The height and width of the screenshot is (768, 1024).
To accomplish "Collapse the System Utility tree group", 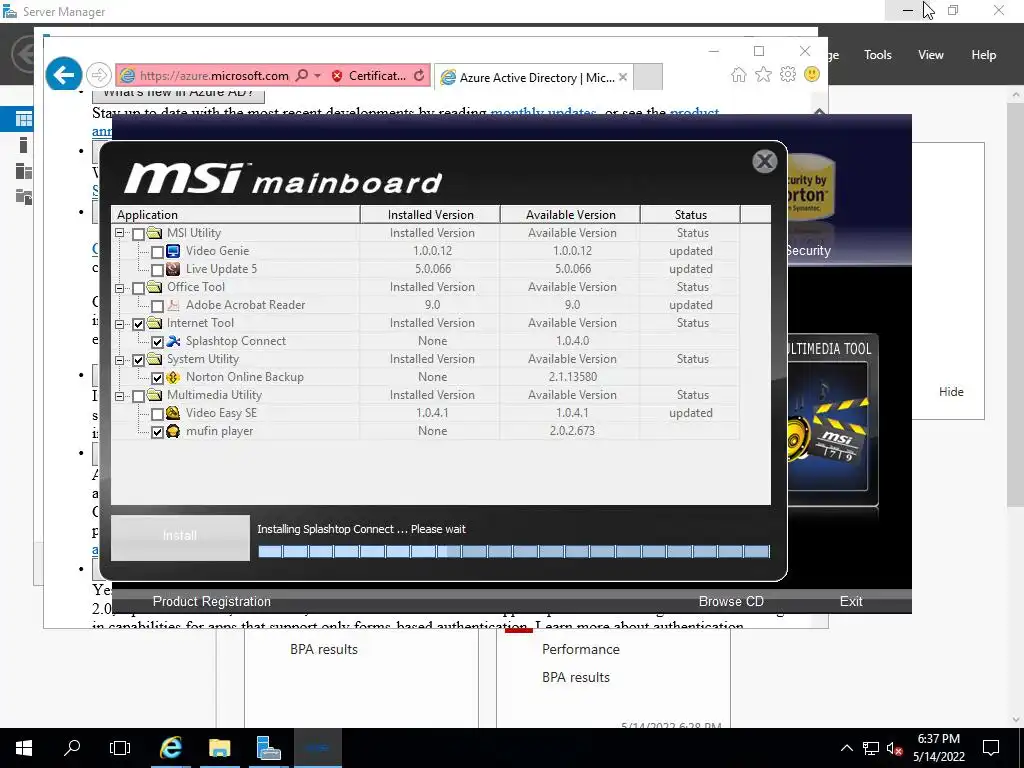I will tap(120, 360).
